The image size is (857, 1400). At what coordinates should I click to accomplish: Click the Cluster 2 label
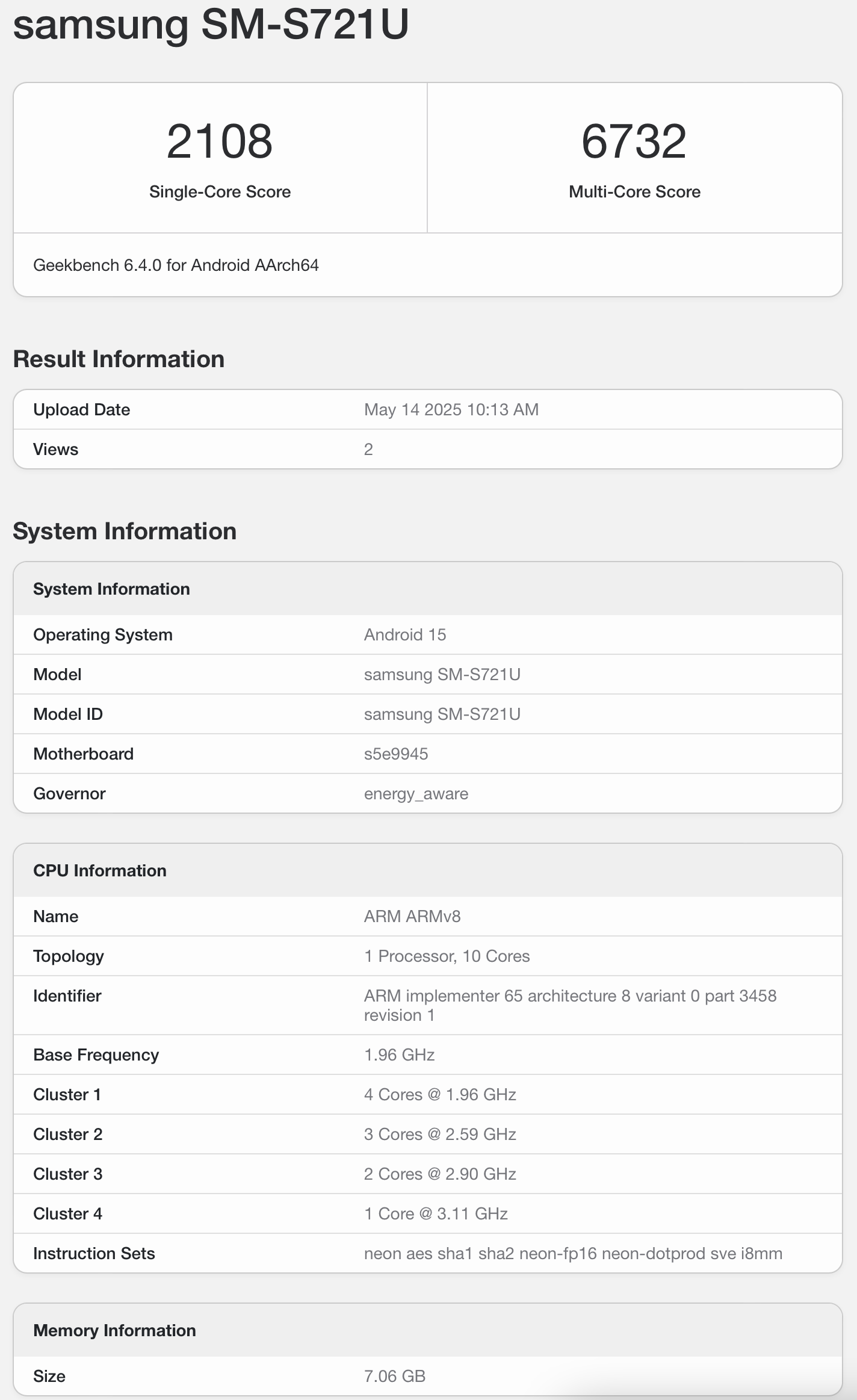point(67,1134)
